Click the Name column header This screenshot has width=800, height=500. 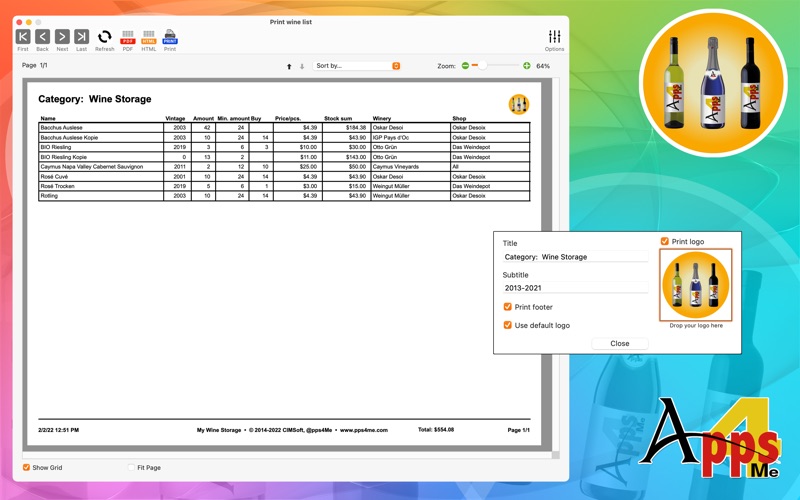(48, 118)
